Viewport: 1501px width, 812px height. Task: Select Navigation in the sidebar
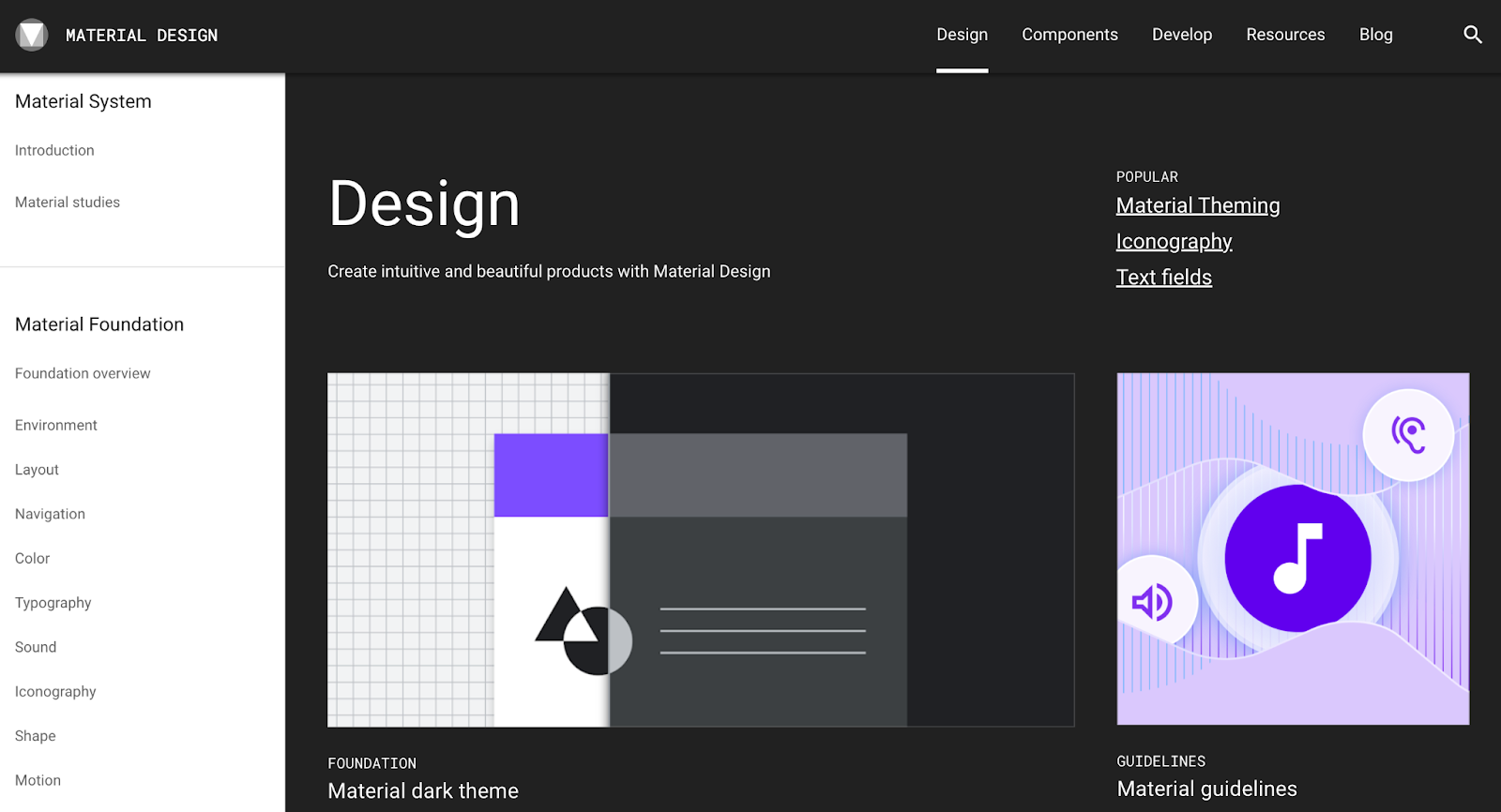point(50,514)
